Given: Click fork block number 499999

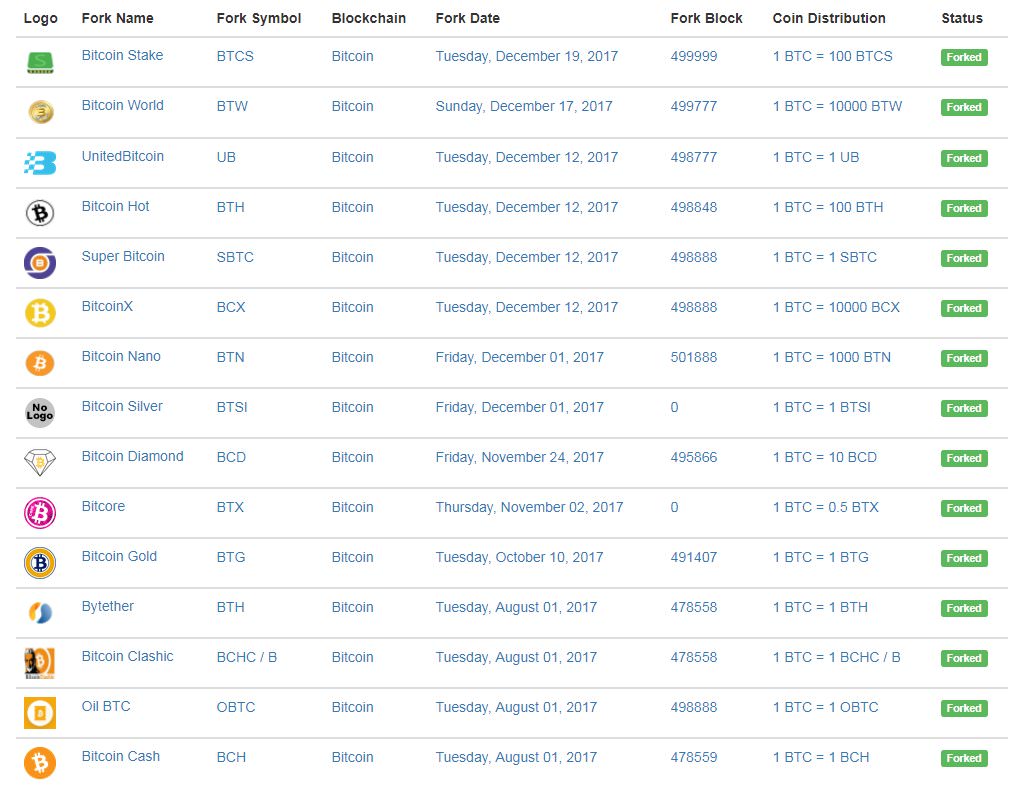Looking at the screenshot, I should click(694, 56).
